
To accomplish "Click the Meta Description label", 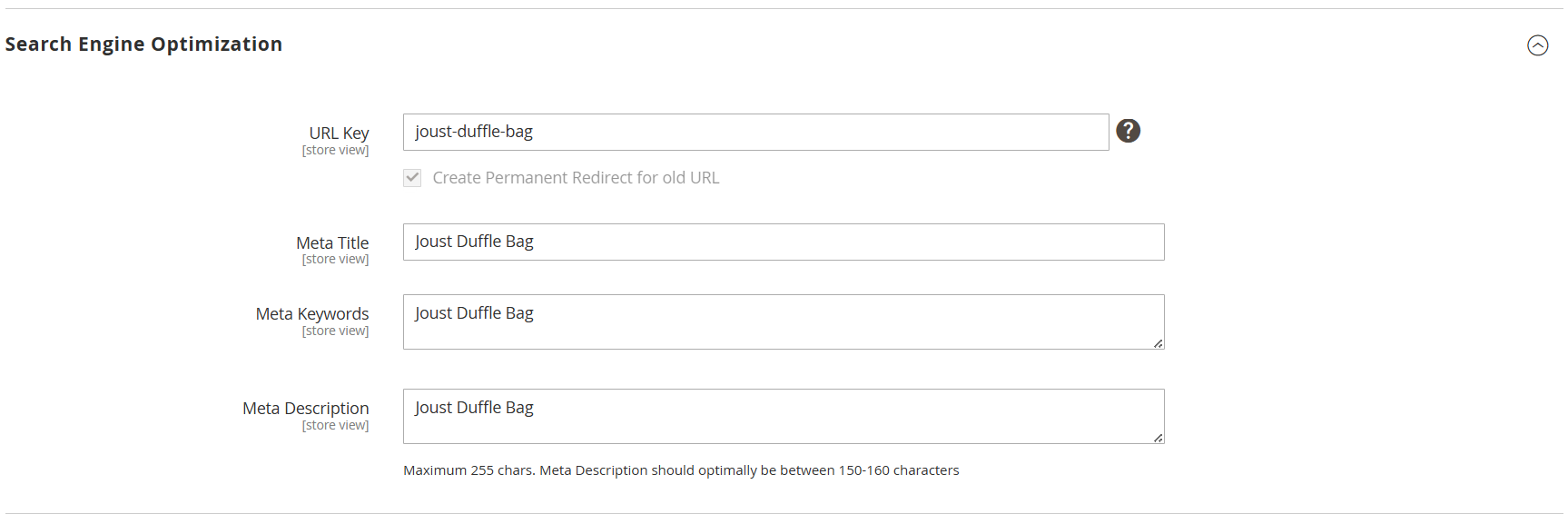I will point(305,408).
